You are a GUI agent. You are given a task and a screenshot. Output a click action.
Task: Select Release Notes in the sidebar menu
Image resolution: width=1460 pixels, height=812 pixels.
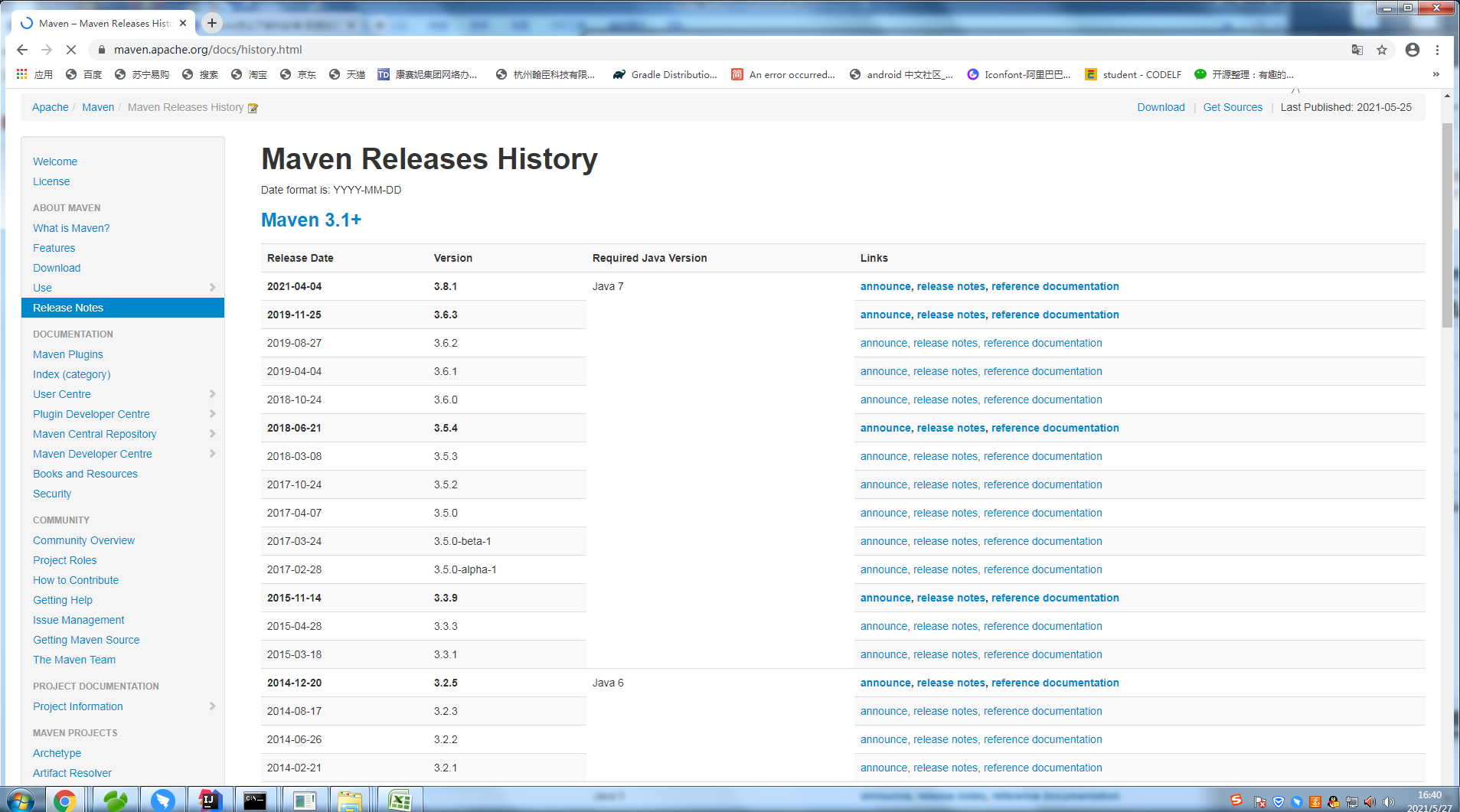[x=68, y=308]
